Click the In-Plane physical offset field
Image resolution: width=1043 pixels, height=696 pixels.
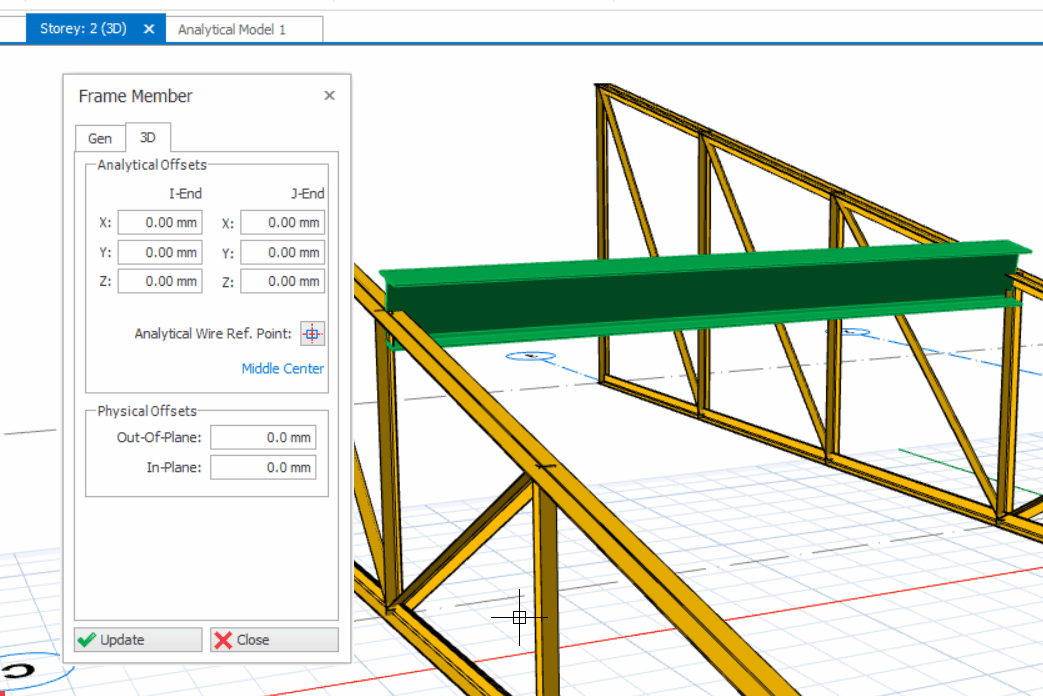coord(263,467)
